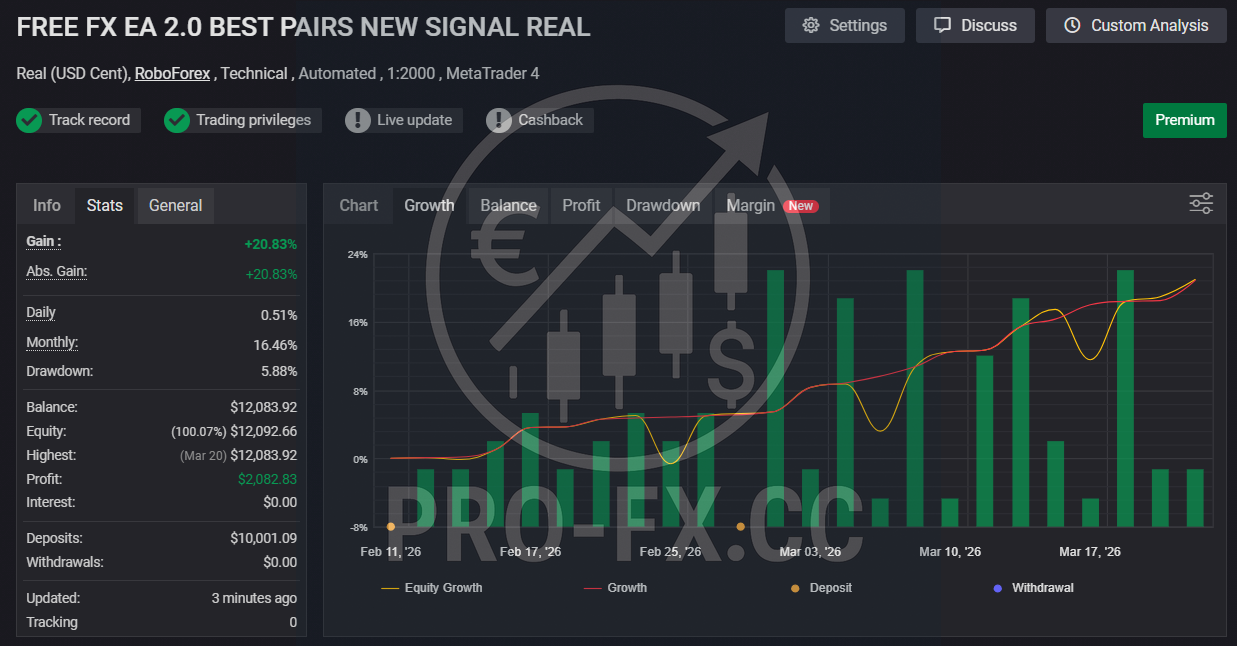
Task: Open the Margin chart tab
Action: click(x=751, y=205)
